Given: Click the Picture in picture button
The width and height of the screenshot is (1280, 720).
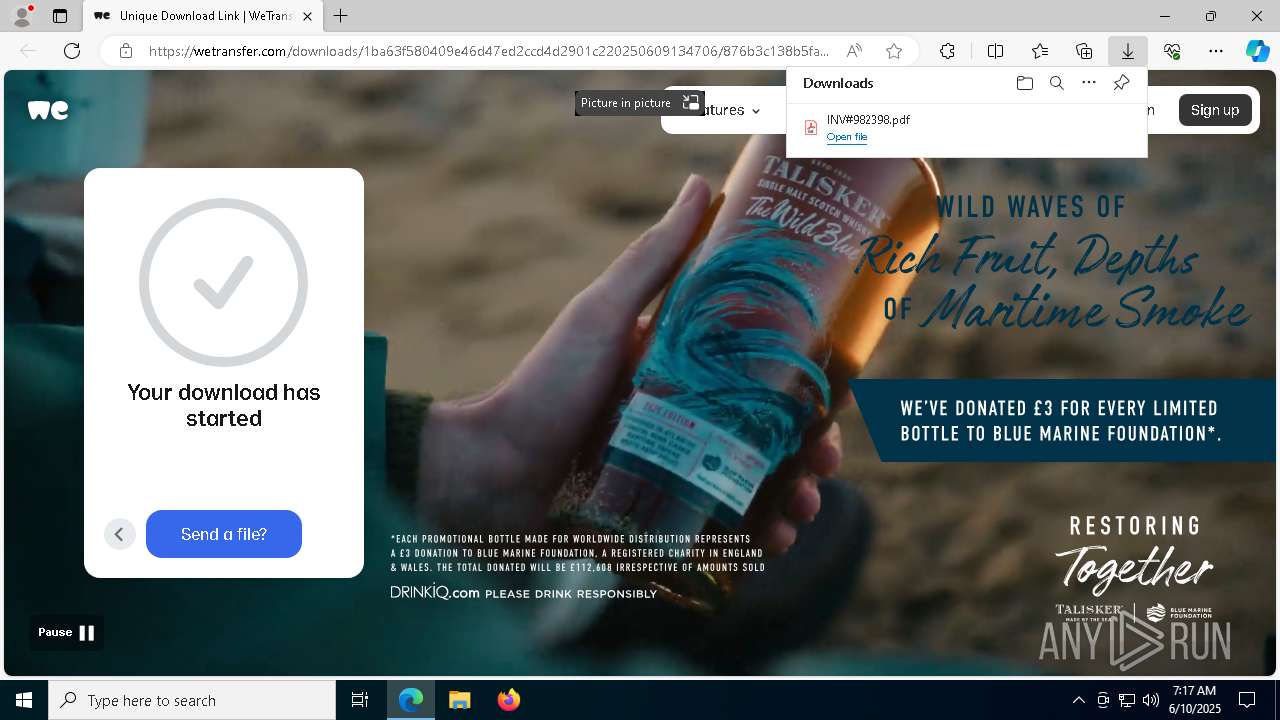Looking at the screenshot, I should 639,103.
